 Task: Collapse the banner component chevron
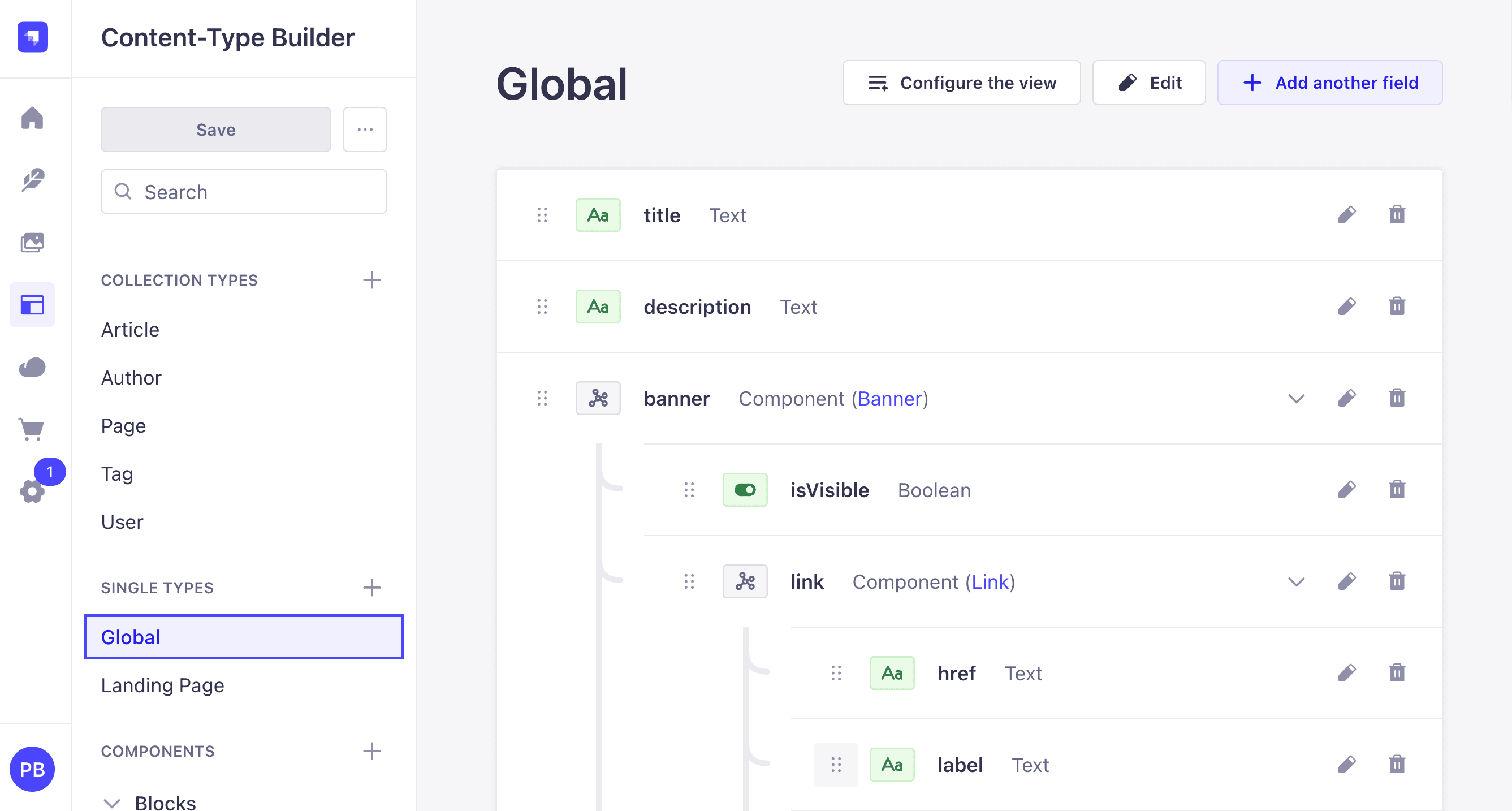pyautogui.click(x=1296, y=399)
